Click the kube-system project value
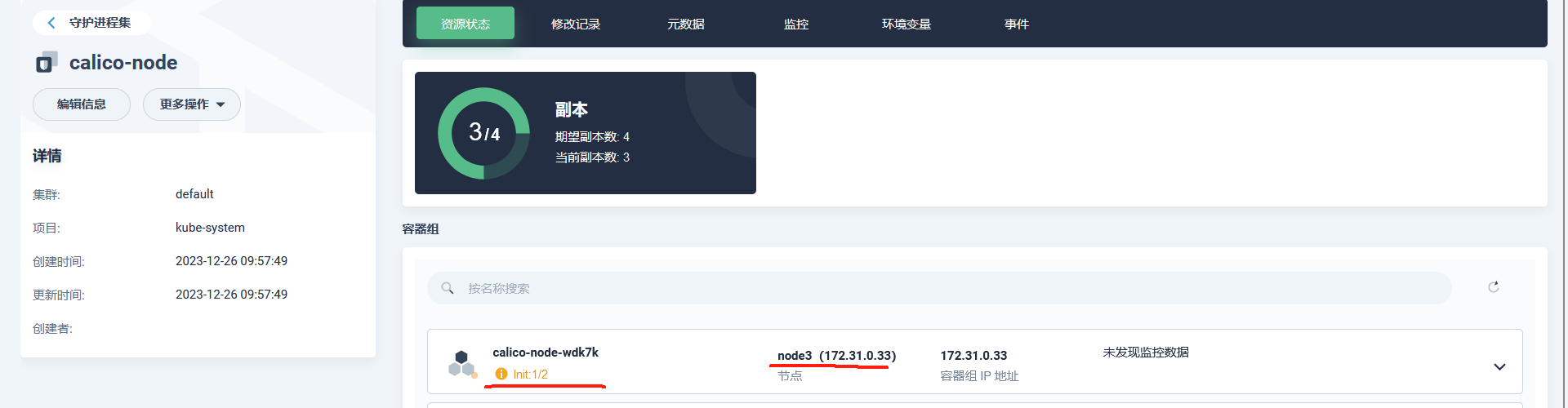 point(210,228)
